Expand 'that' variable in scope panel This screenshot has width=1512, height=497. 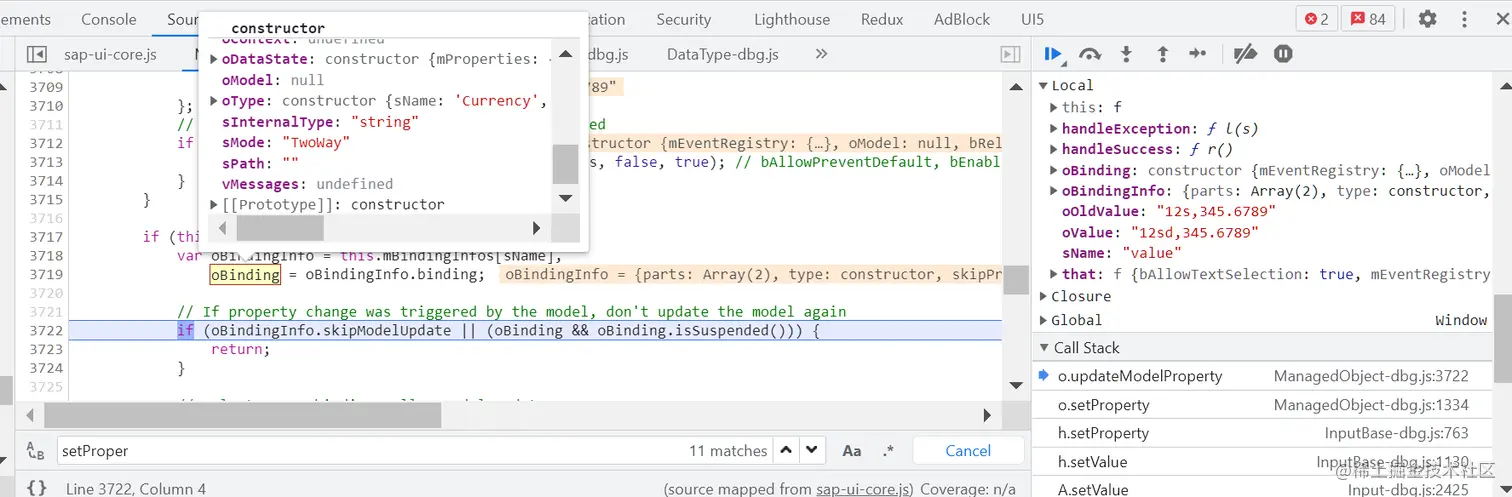coord(1054,274)
